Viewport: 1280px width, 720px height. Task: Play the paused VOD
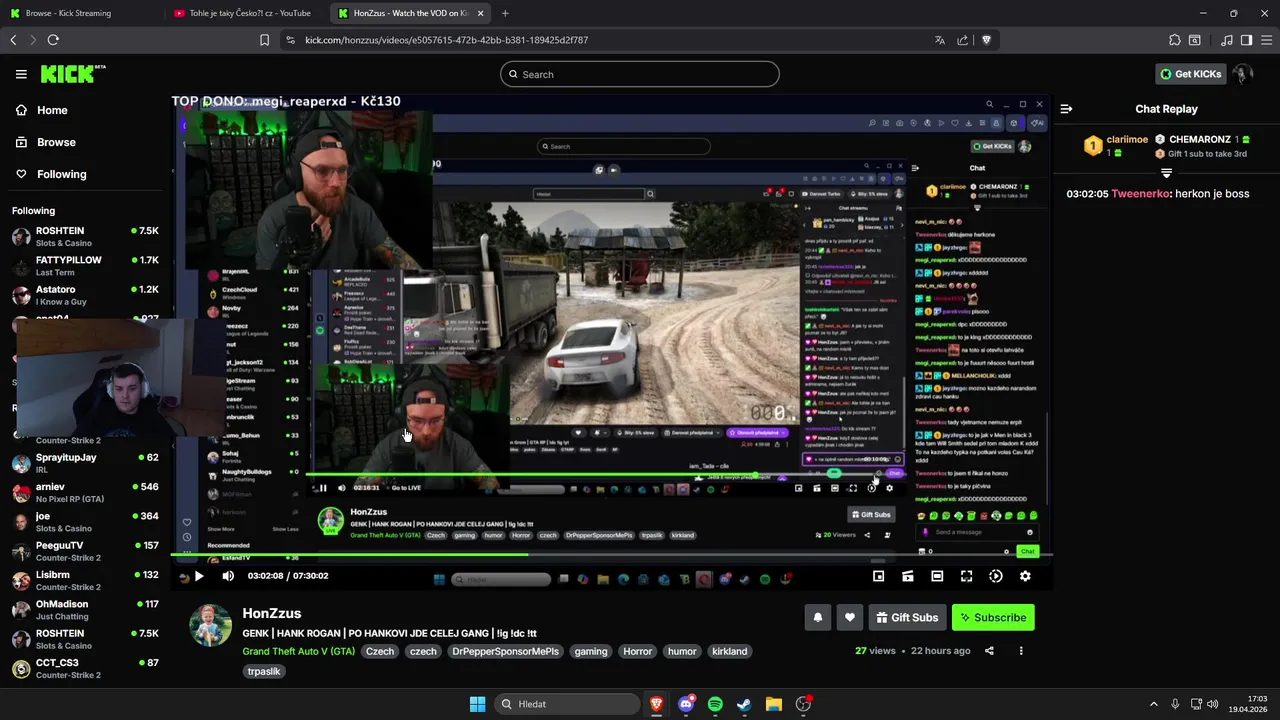click(x=199, y=576)
